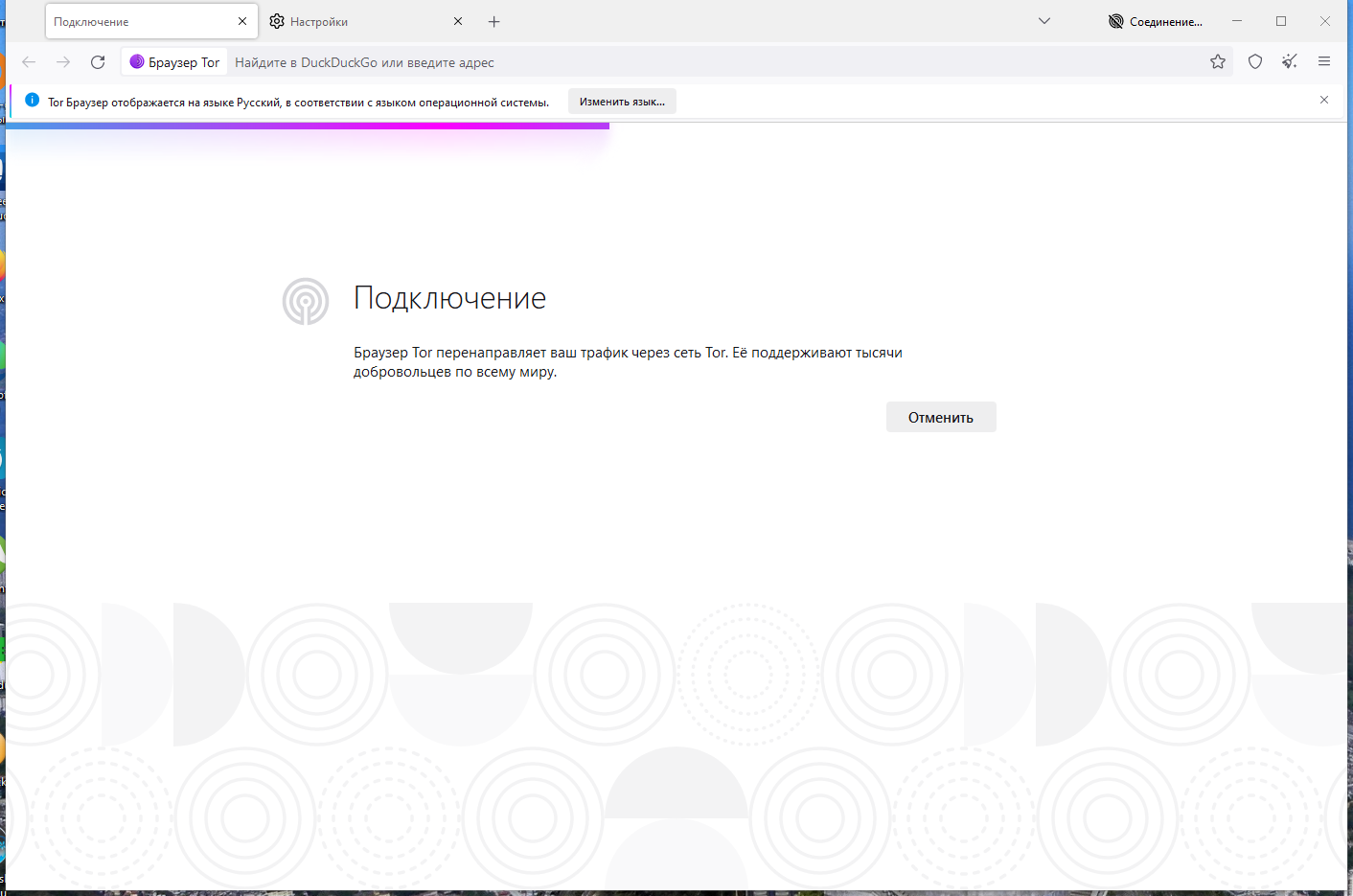The width and height of the screenshot is (1353, 896).
Task: Click the Изменить язык… button
Action: tap(622, 102)
